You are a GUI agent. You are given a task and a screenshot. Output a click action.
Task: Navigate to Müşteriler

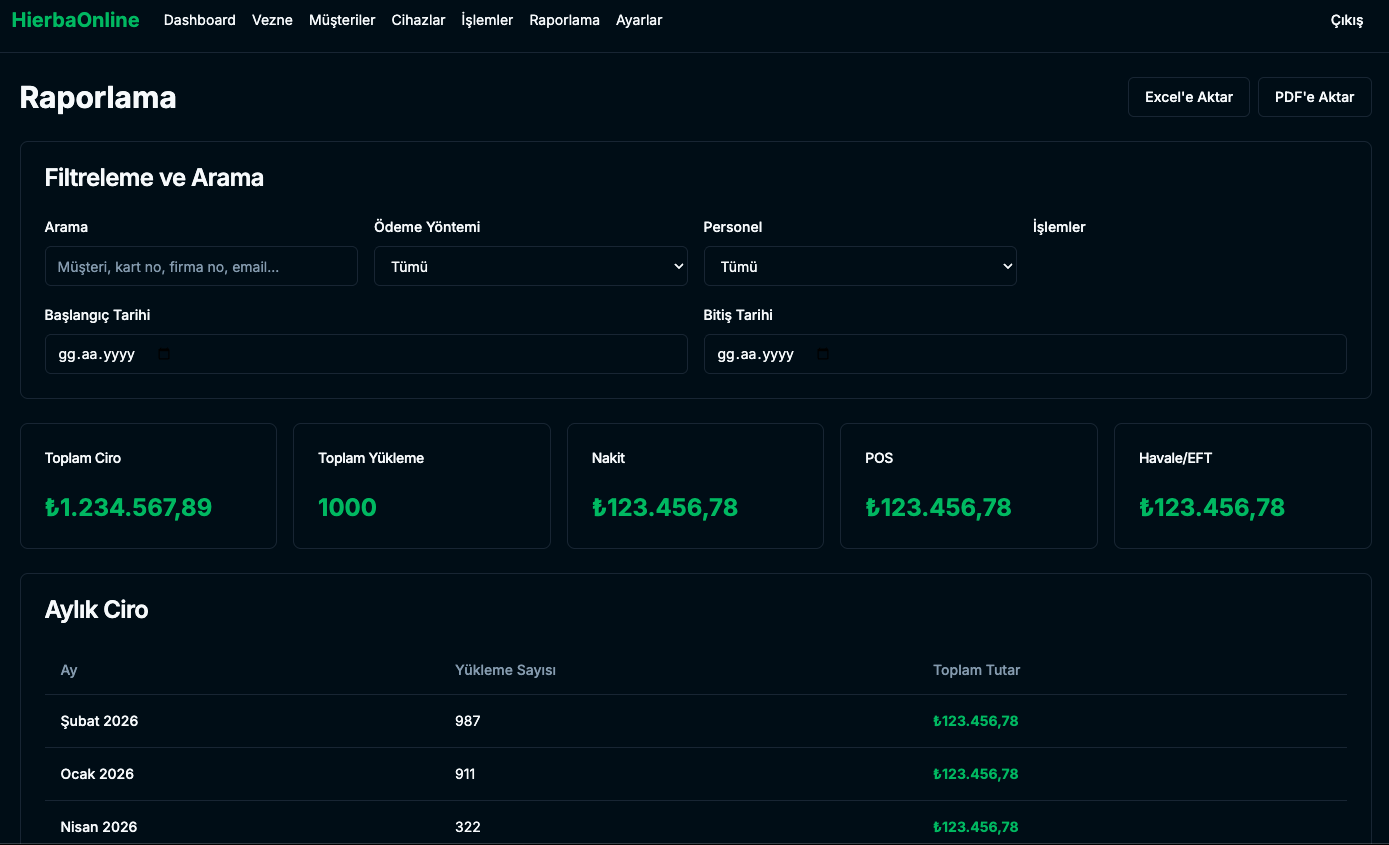342,20
